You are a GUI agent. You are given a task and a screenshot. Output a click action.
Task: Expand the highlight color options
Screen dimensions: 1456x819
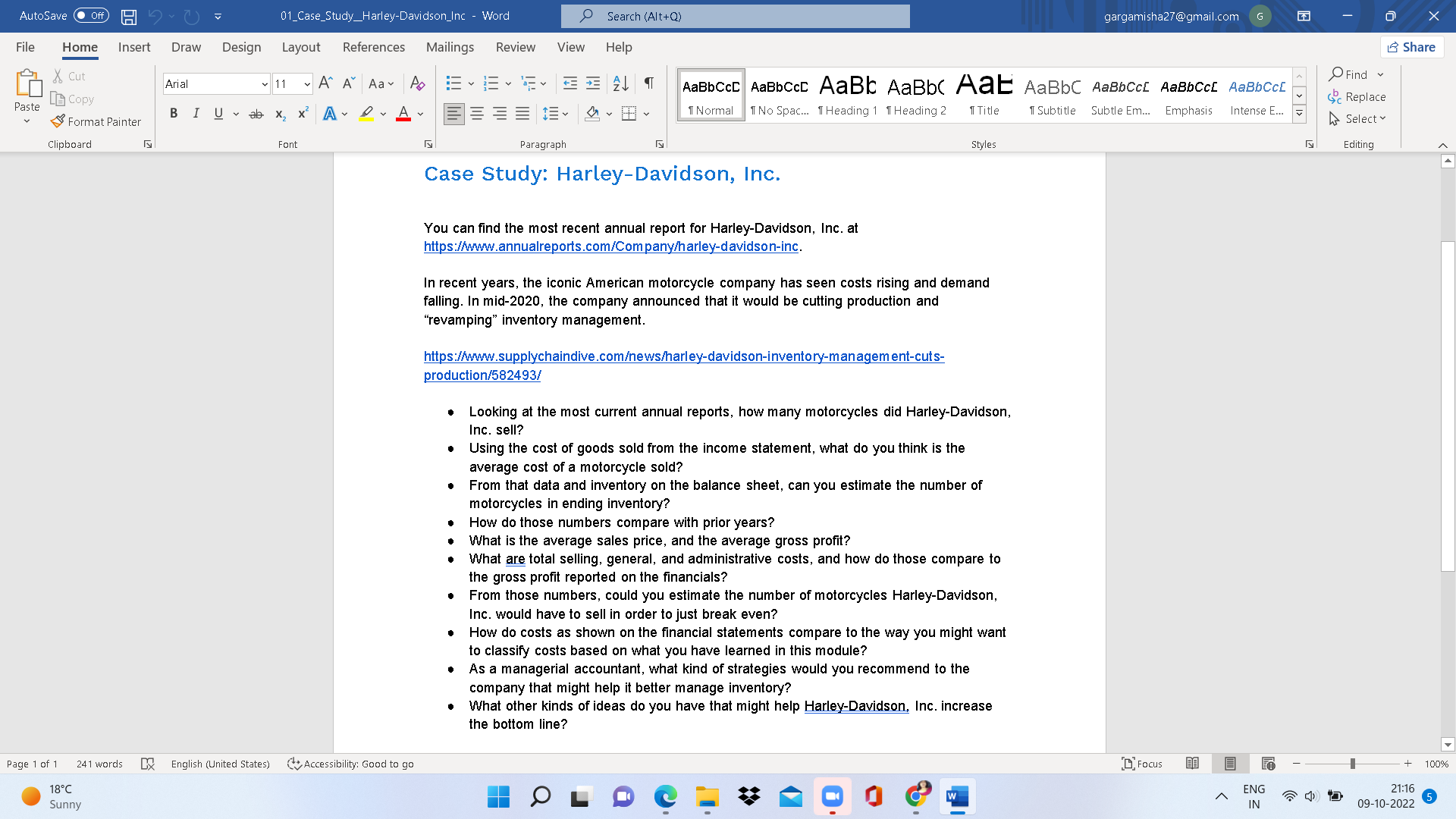tap(382, 114)
